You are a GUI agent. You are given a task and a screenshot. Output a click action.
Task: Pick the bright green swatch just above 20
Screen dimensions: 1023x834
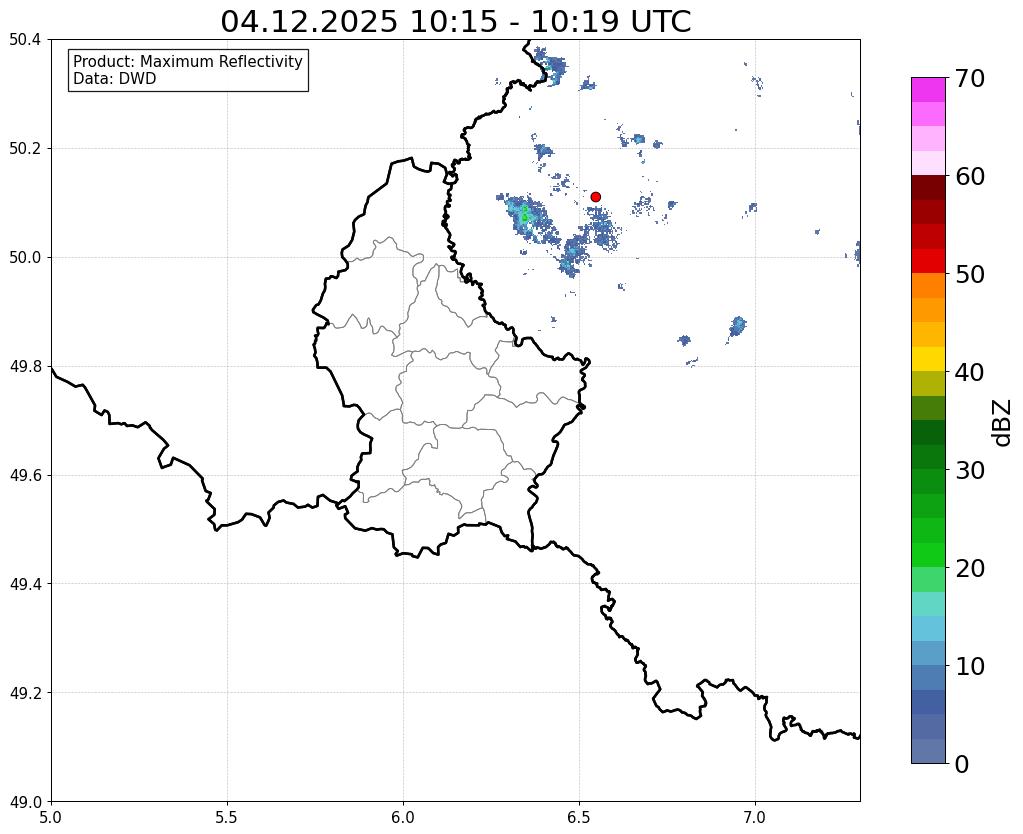[x=928, y=555]
